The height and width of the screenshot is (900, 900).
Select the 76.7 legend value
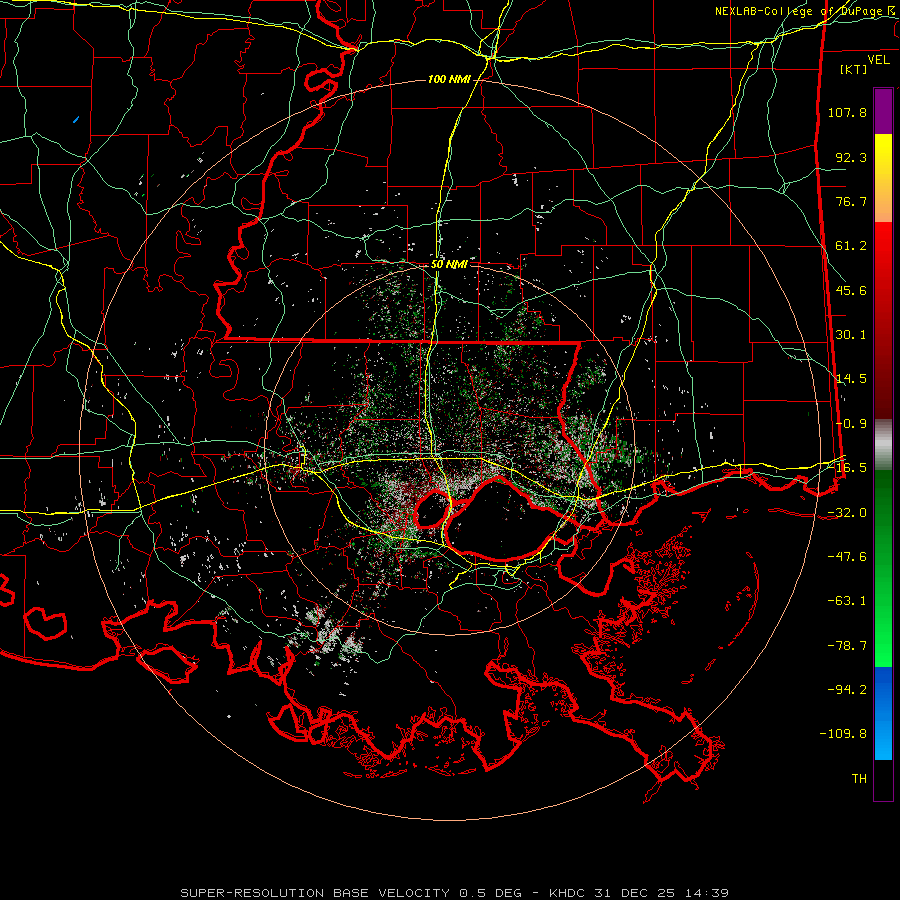pyautogui.click(x=851, y=201)
